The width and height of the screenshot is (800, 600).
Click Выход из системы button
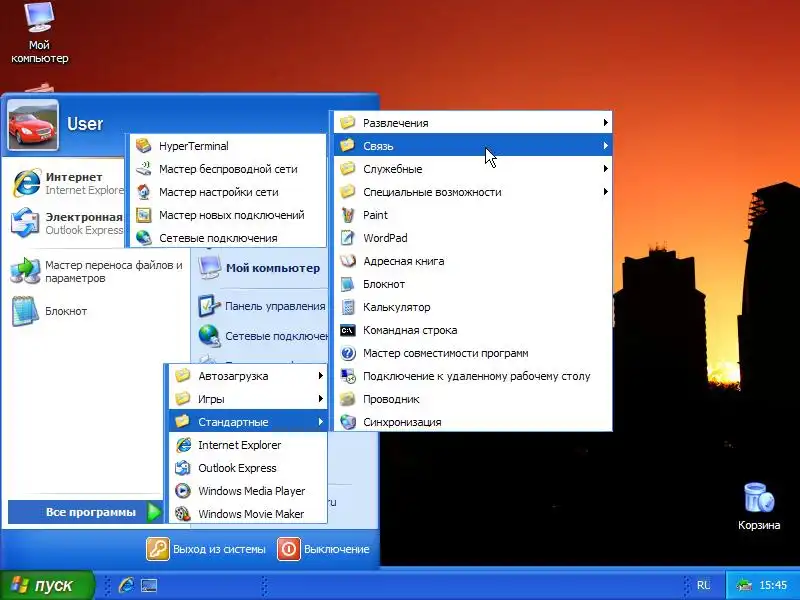click(x=206, y=549)
